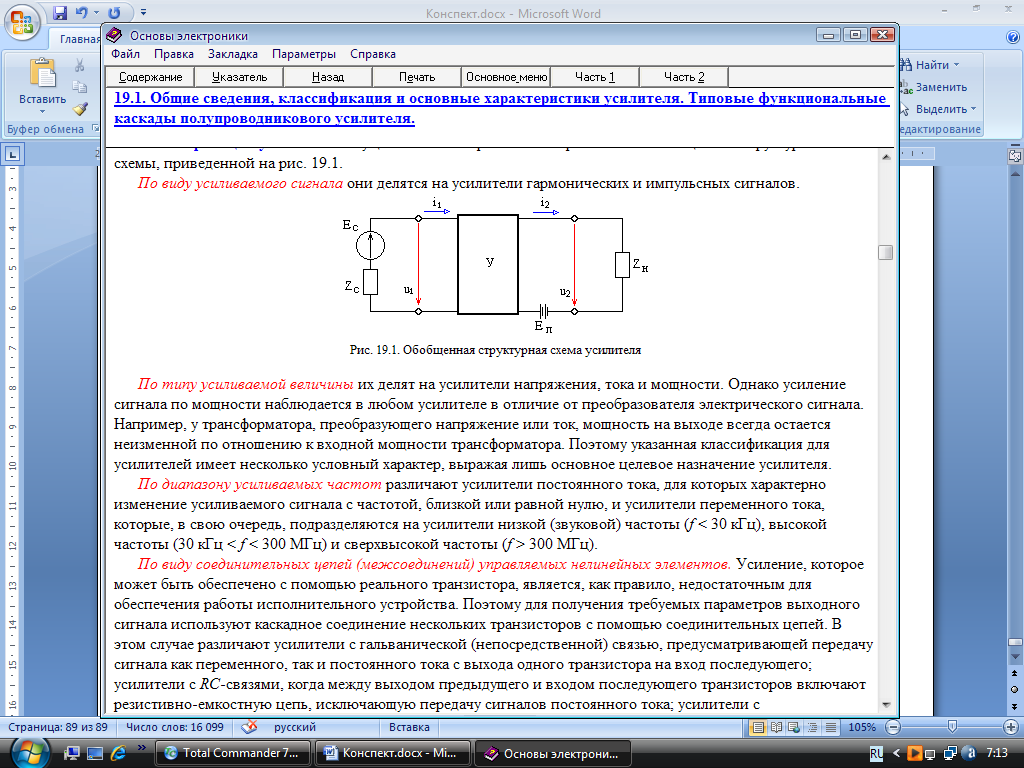Click the help window scrollbar down arrow
The height and width of the screenshot is (768, 1024).
pyautogui.click(x=886, y=705)
